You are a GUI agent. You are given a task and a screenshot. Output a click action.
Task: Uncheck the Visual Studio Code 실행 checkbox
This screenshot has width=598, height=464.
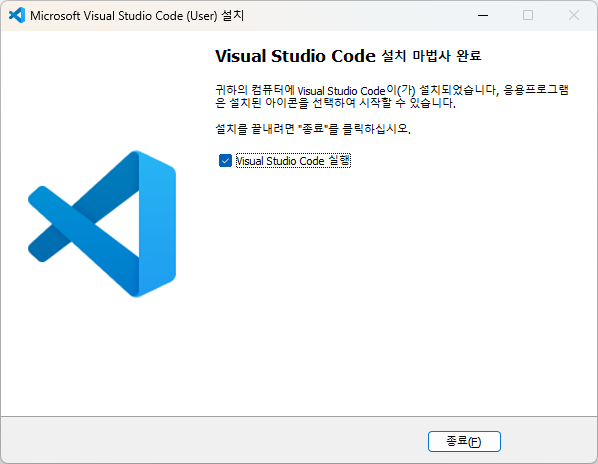[x=225, y=161]
